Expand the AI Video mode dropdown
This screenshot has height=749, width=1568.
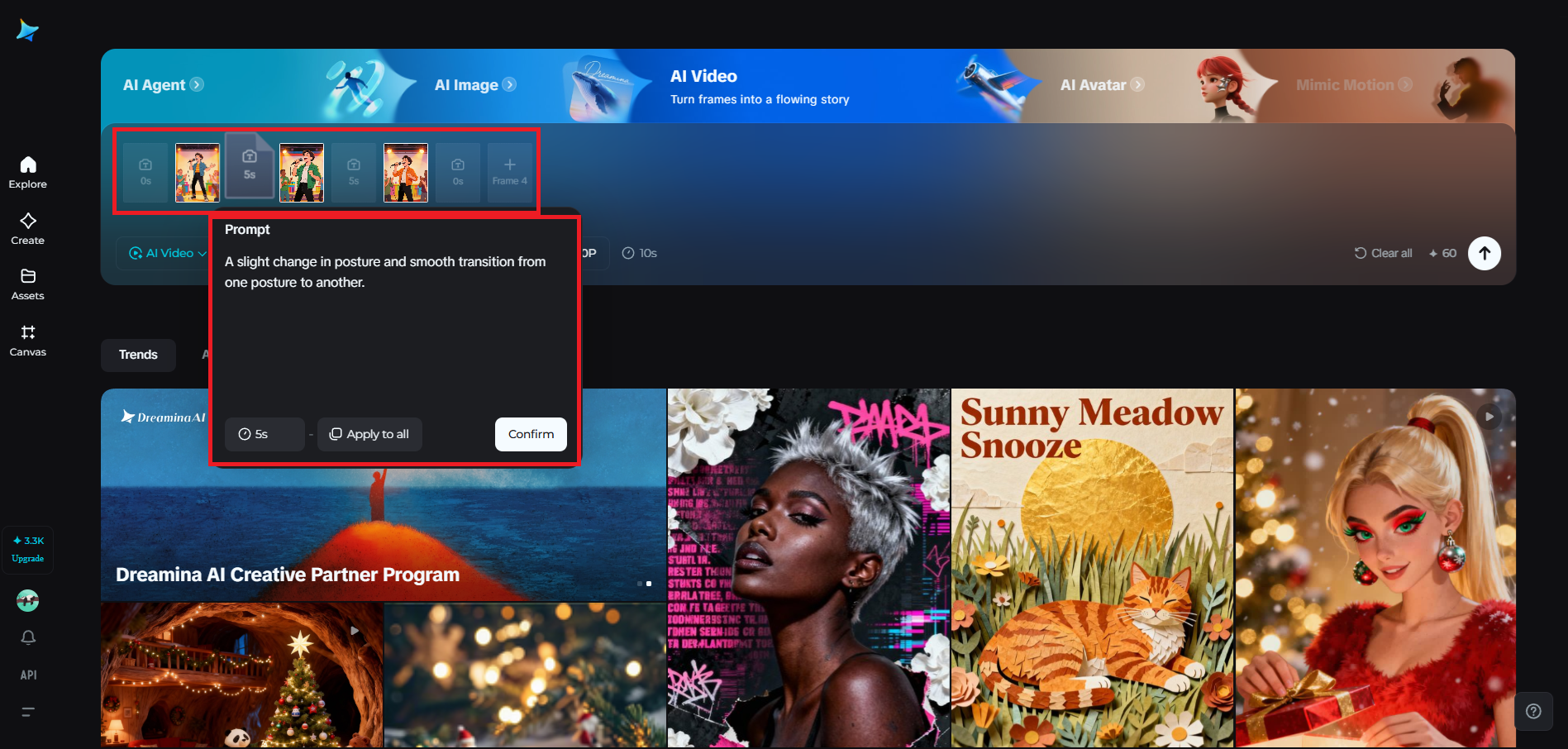[x=168, y=253]
